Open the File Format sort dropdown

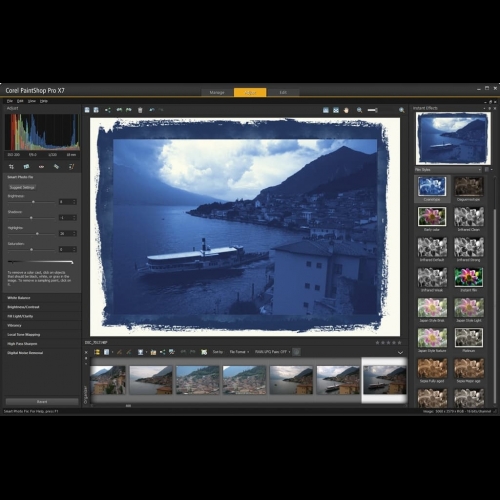(x=239, y=352)
